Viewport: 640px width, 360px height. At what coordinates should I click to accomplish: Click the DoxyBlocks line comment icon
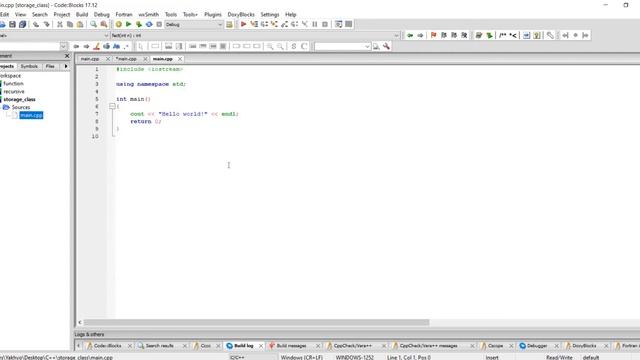click(513, 36)
